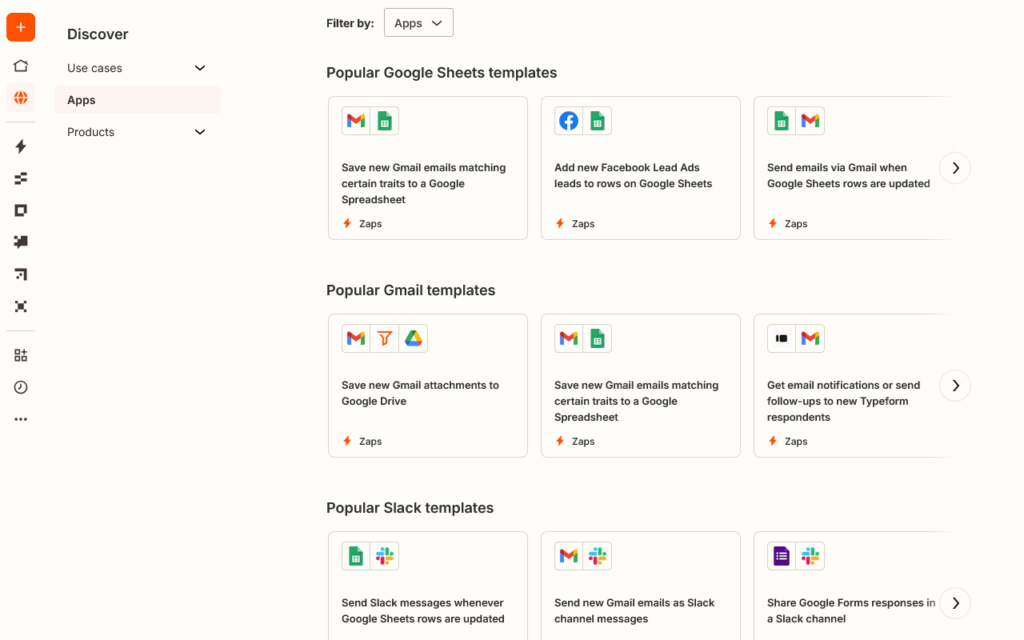Open the Gmail emails as Slack messages template
This screenshot has height=640, width=1024.
641,586
